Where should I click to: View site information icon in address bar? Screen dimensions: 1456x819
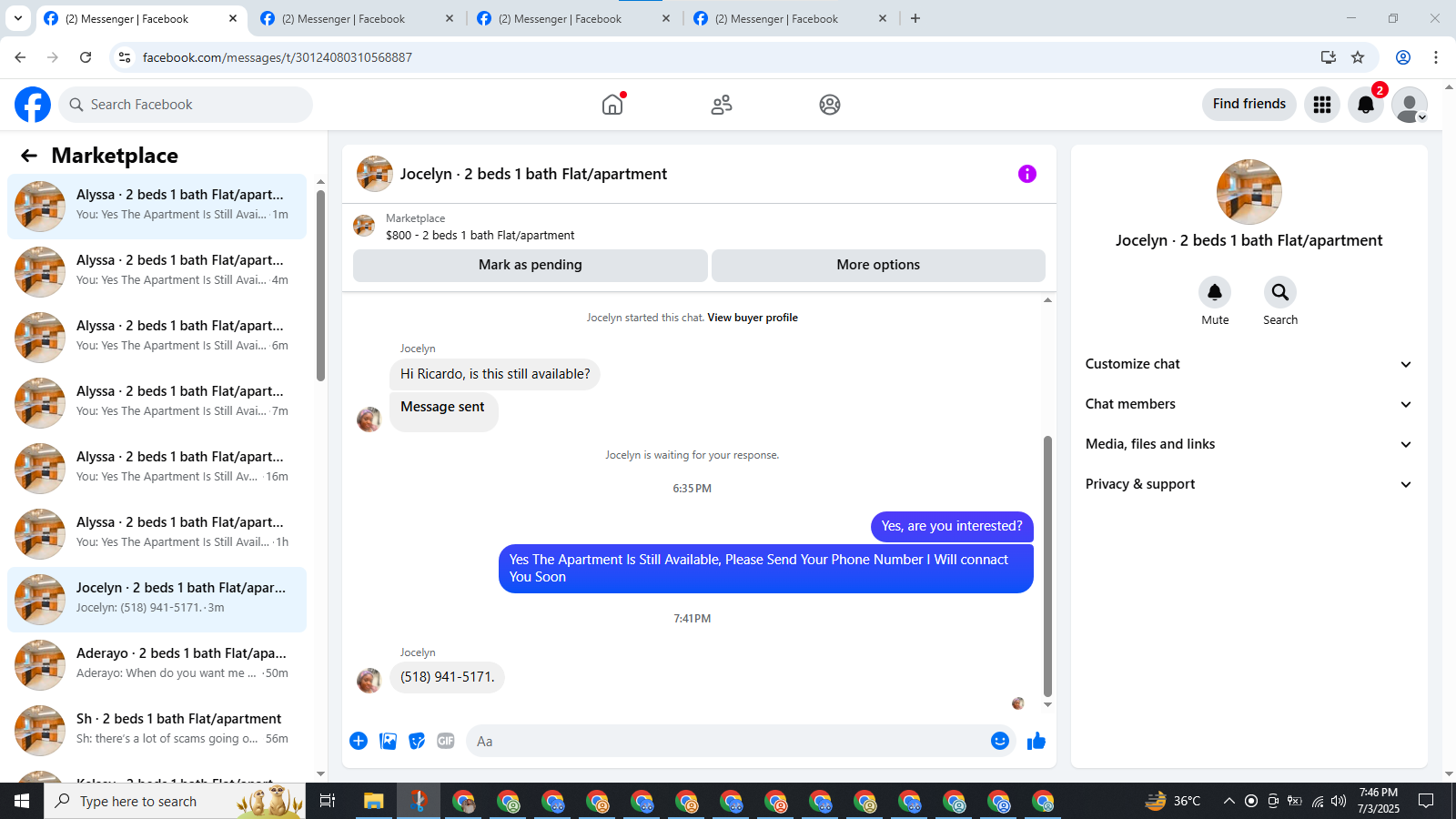click(125, 57)
